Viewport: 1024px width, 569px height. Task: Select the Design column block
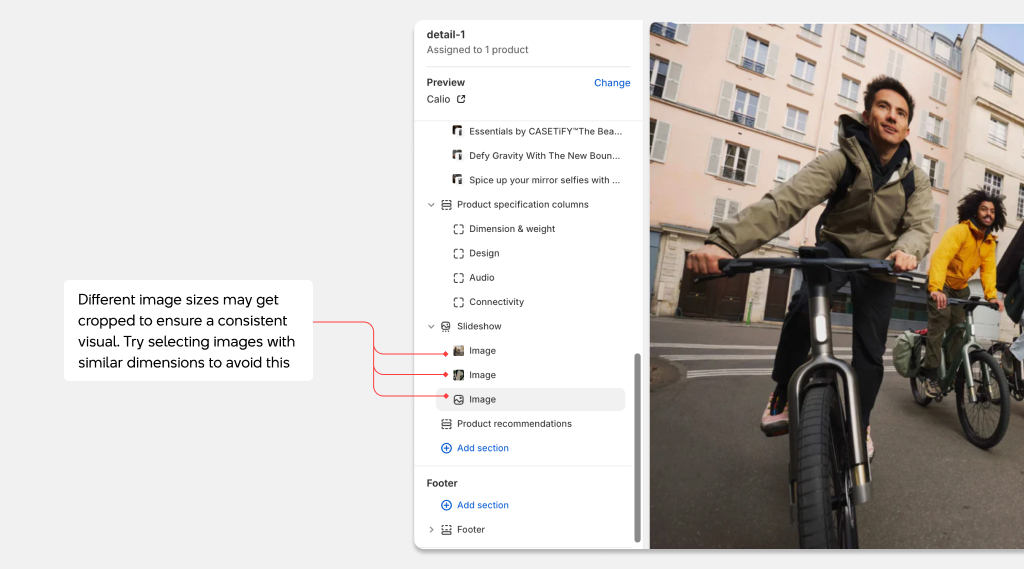pyautogui.click(x=483, y=254)
